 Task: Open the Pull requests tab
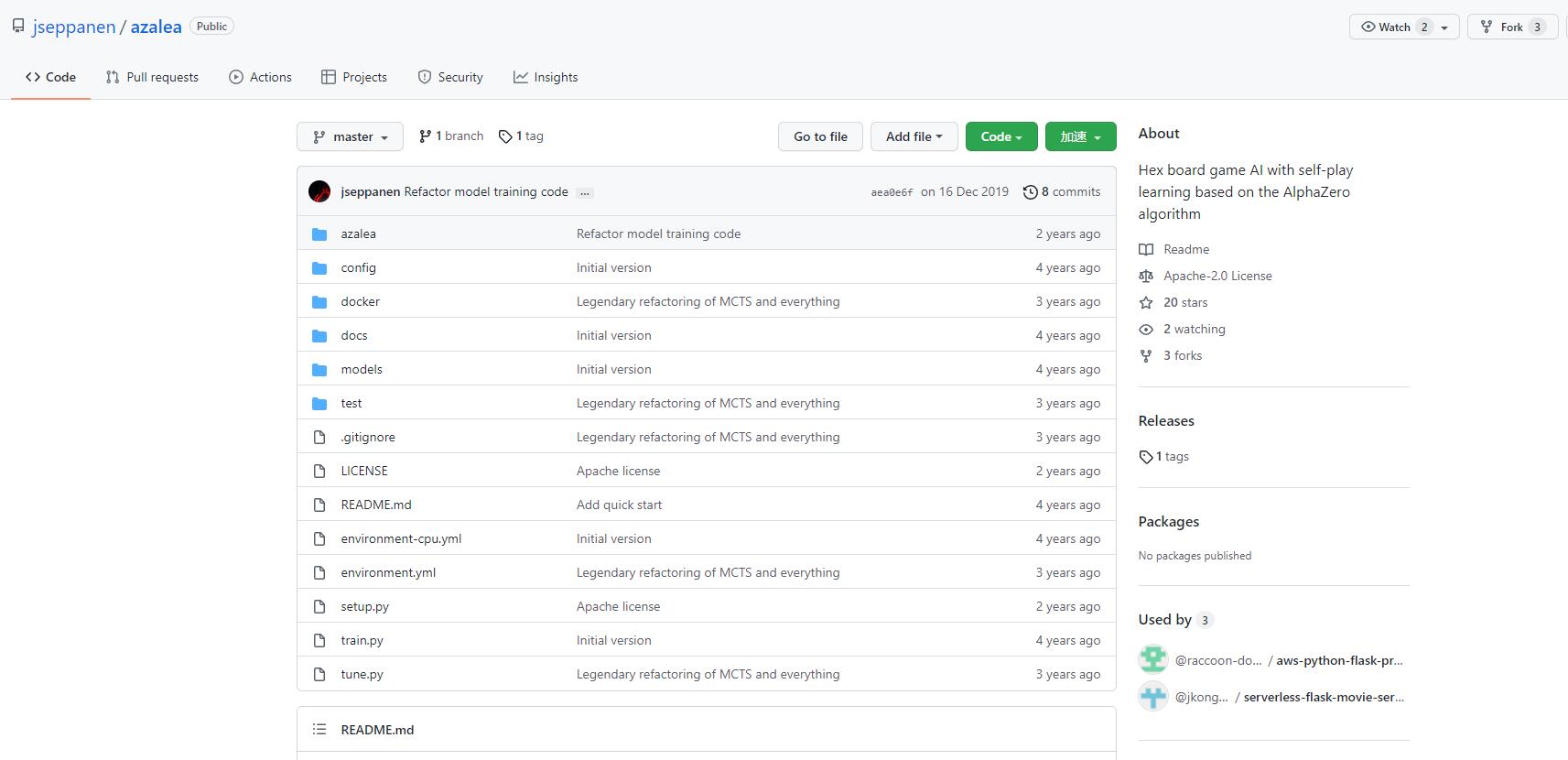coord(152,77)
